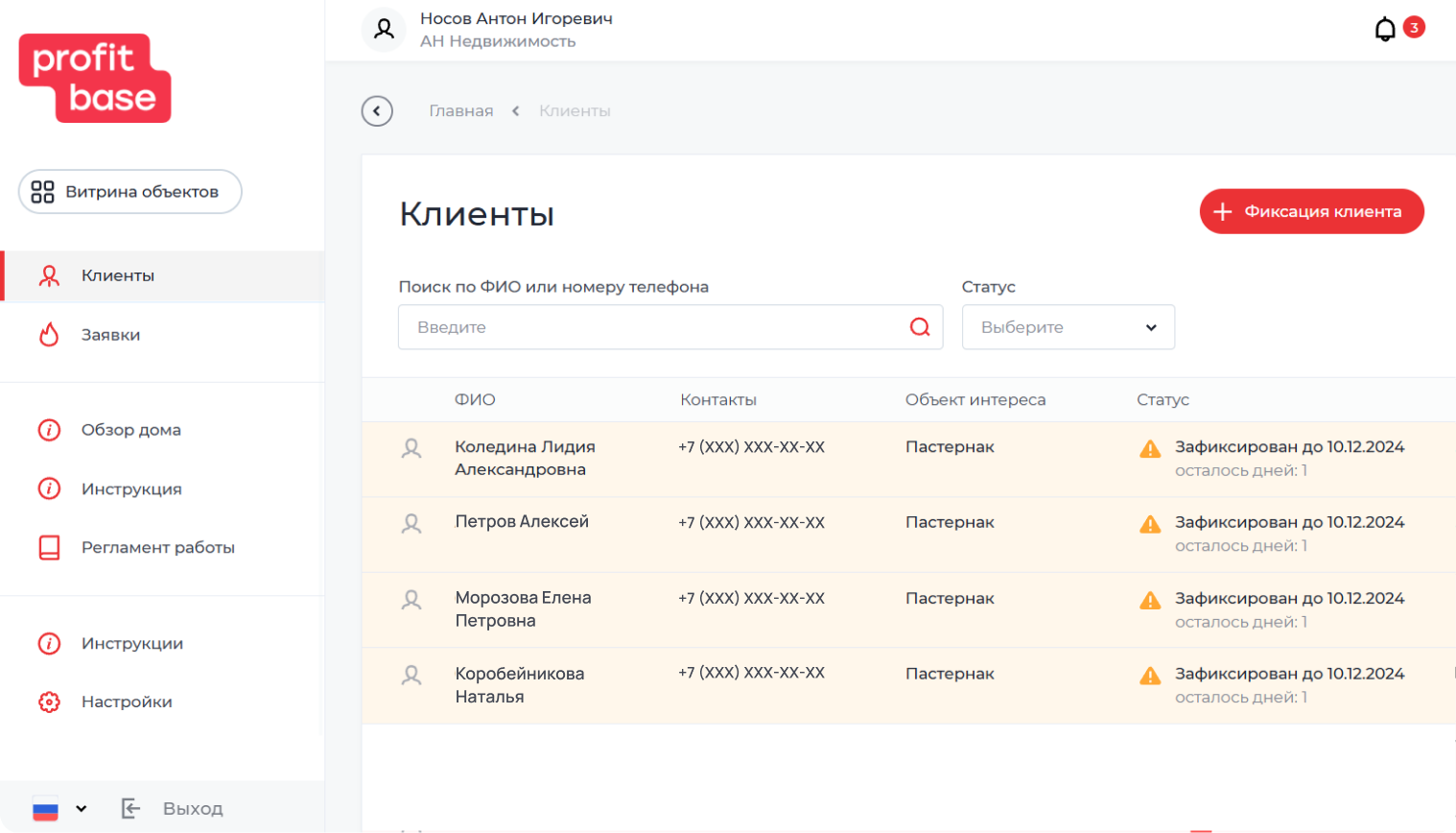Click the logout icon near Выход
1456x833 pixels.
click(130, 809)
